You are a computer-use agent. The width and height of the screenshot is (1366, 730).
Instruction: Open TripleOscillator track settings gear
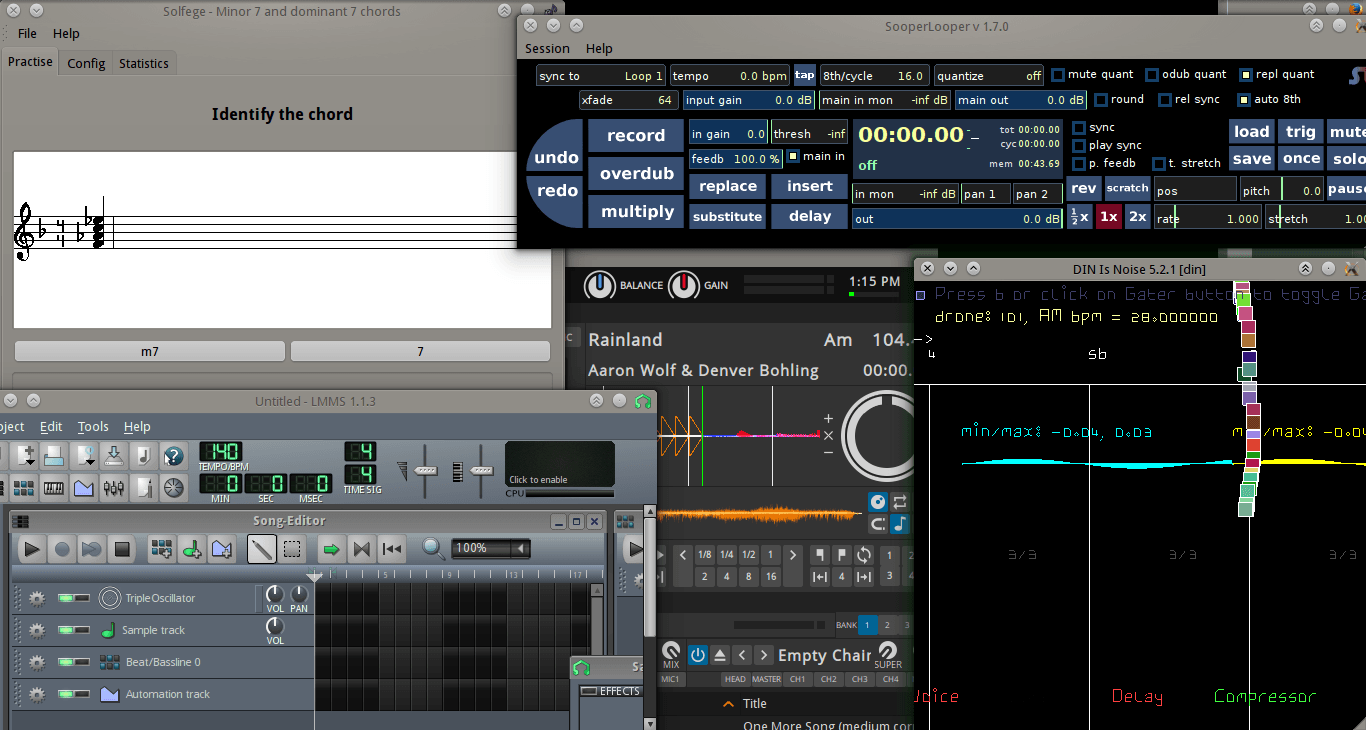37,599
